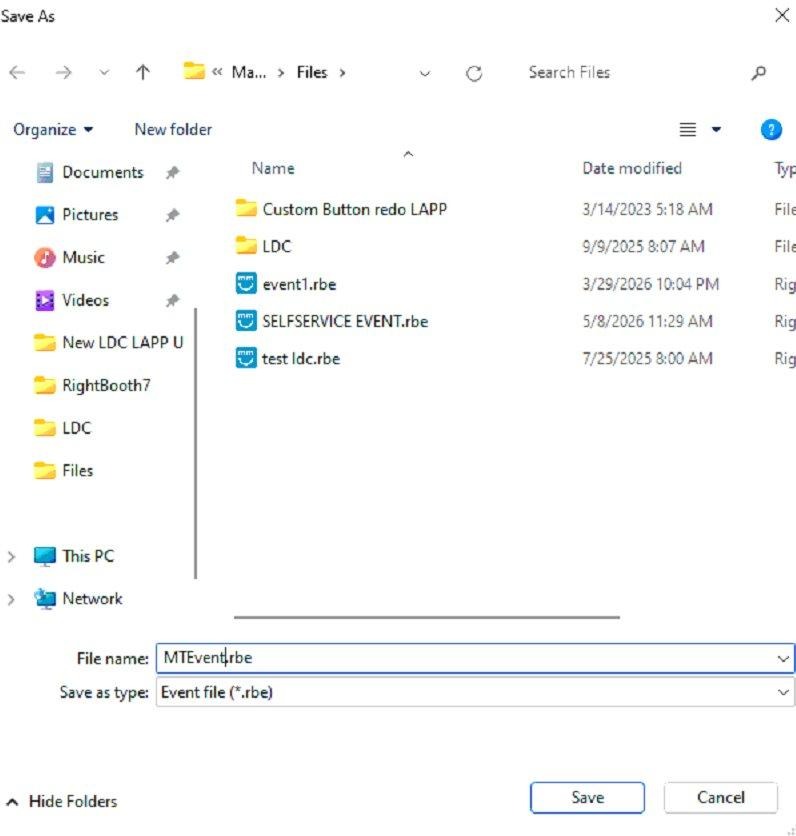Click the pin next to Videos
The width and height of the screenshot is (796, 836).
pyautogui.click(x=172, y=301)
